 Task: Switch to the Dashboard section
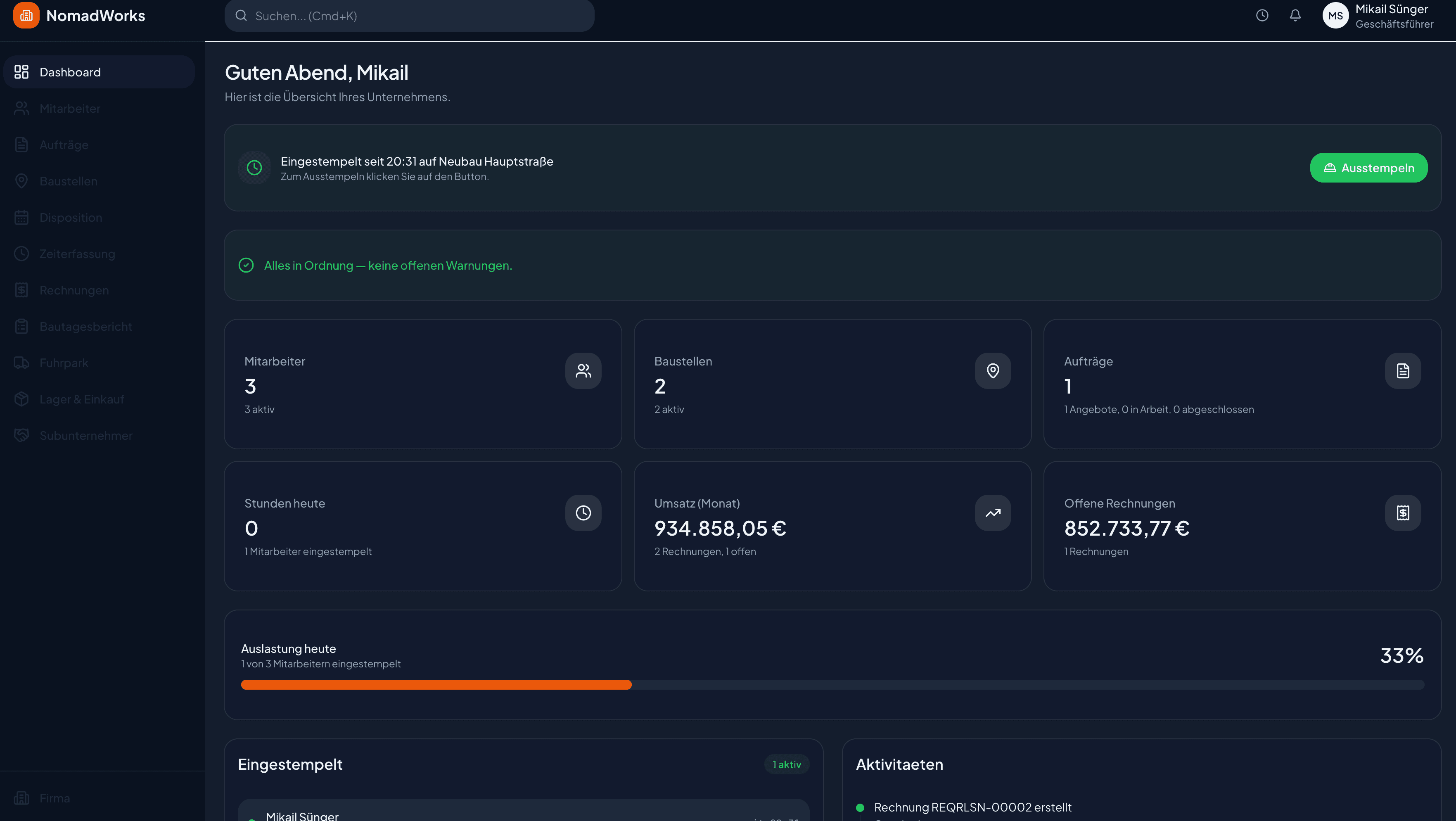(69, 72)
